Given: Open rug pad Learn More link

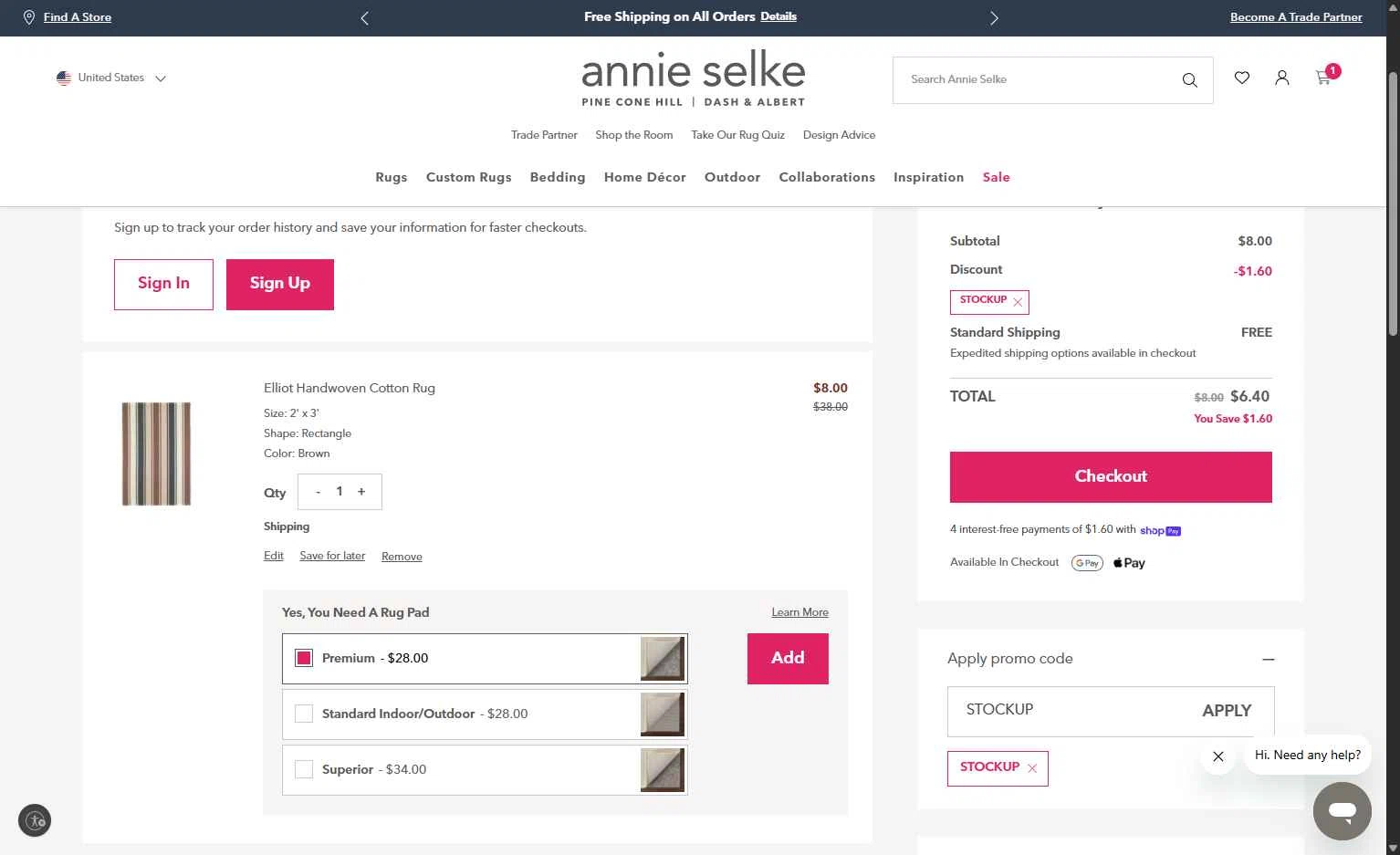Looking at the screenshot, I should point(800,612).
